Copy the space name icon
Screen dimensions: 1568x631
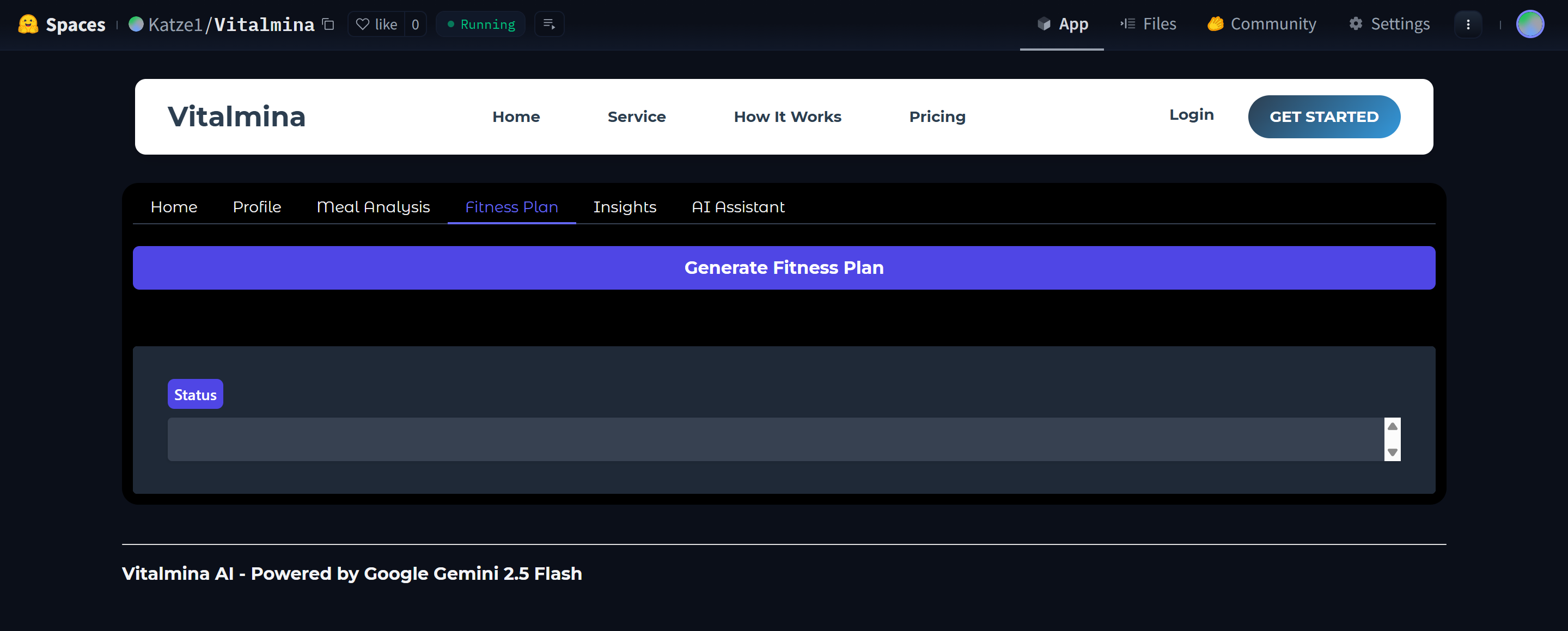[x=328, y=24]
